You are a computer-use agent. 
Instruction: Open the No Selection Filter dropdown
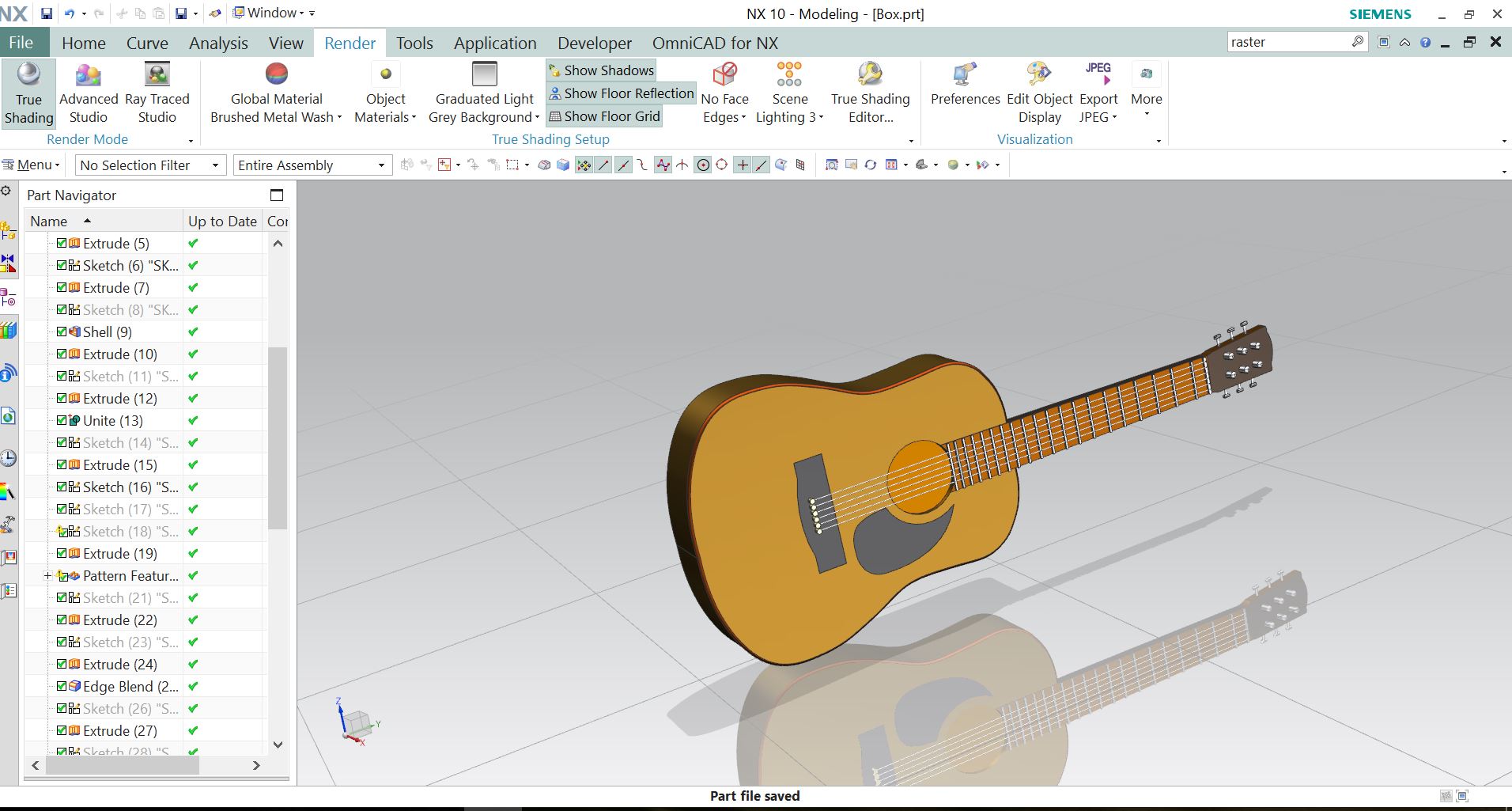click(x=150, y=165)
